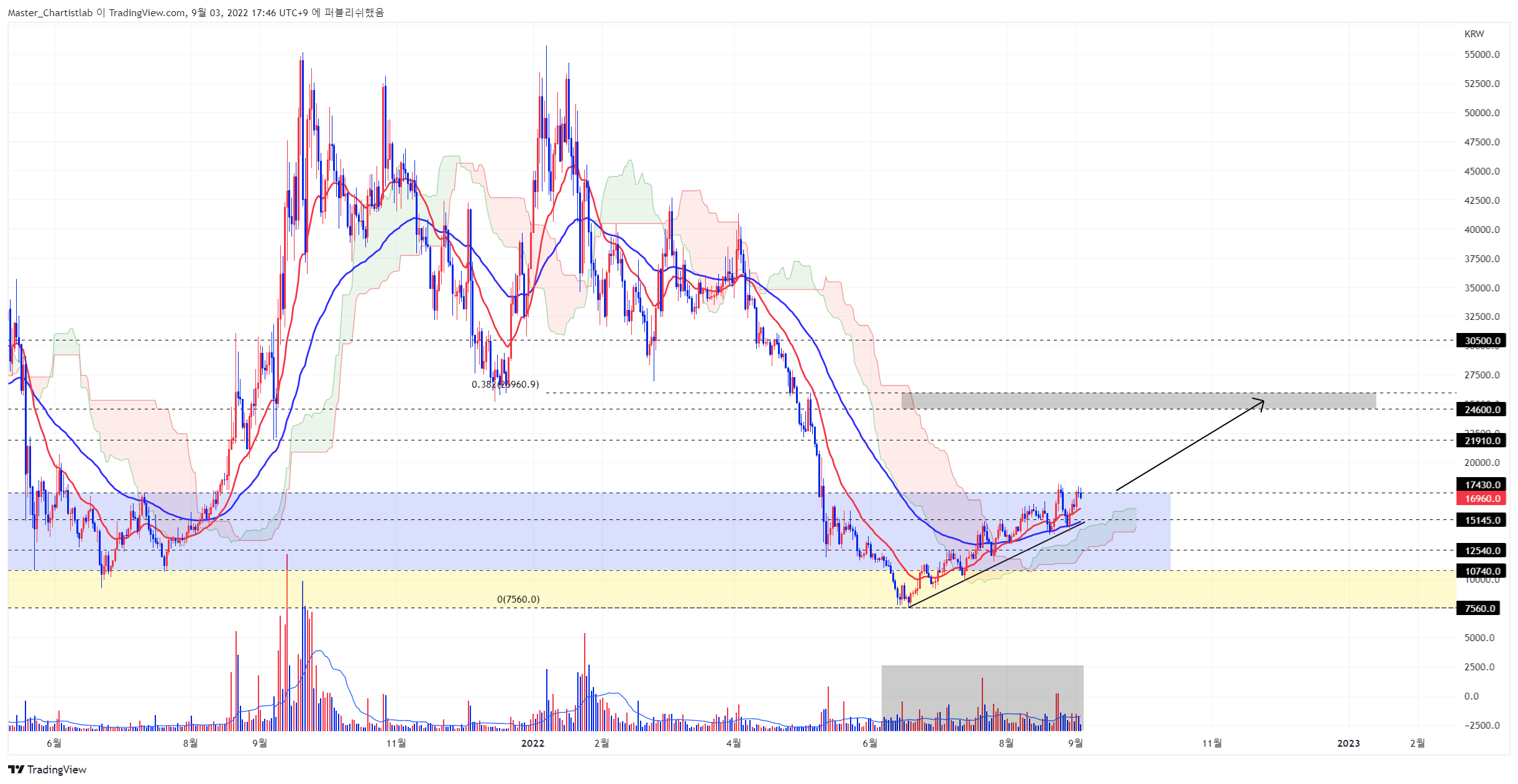Click the 2023 label on the time axis
This screenshot has height=784, width=1518.
pyautogui.click(x=1348, y=743)
